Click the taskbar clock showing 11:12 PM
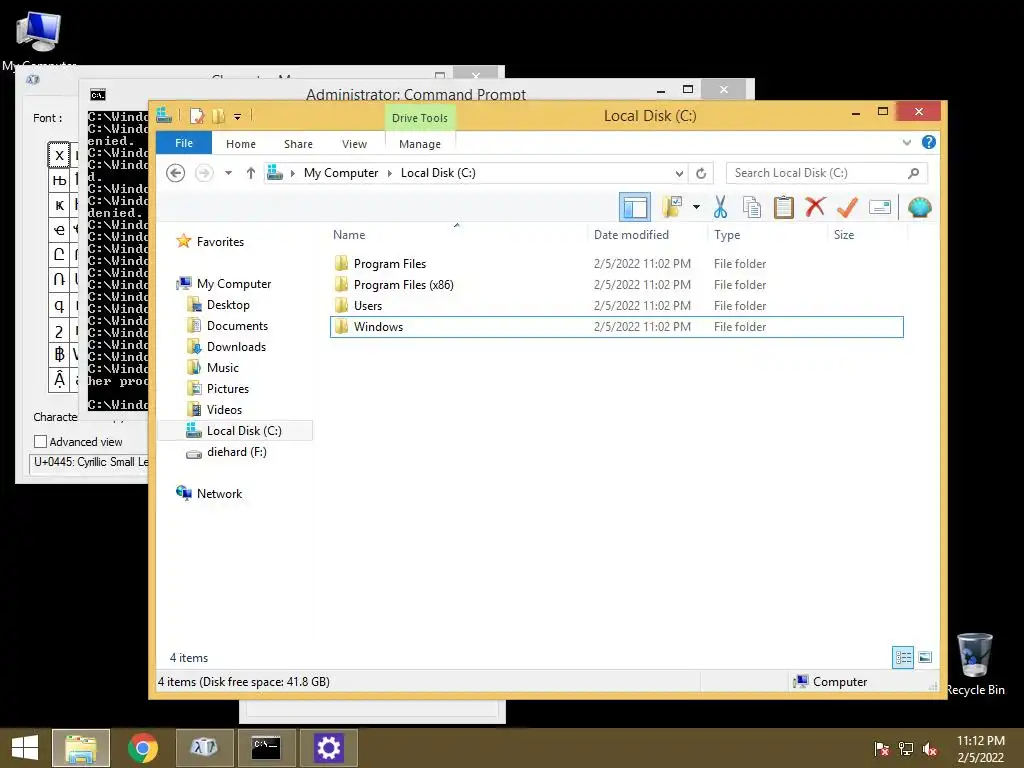This screenshot has width=1024, height=768. tap(980, 748)
